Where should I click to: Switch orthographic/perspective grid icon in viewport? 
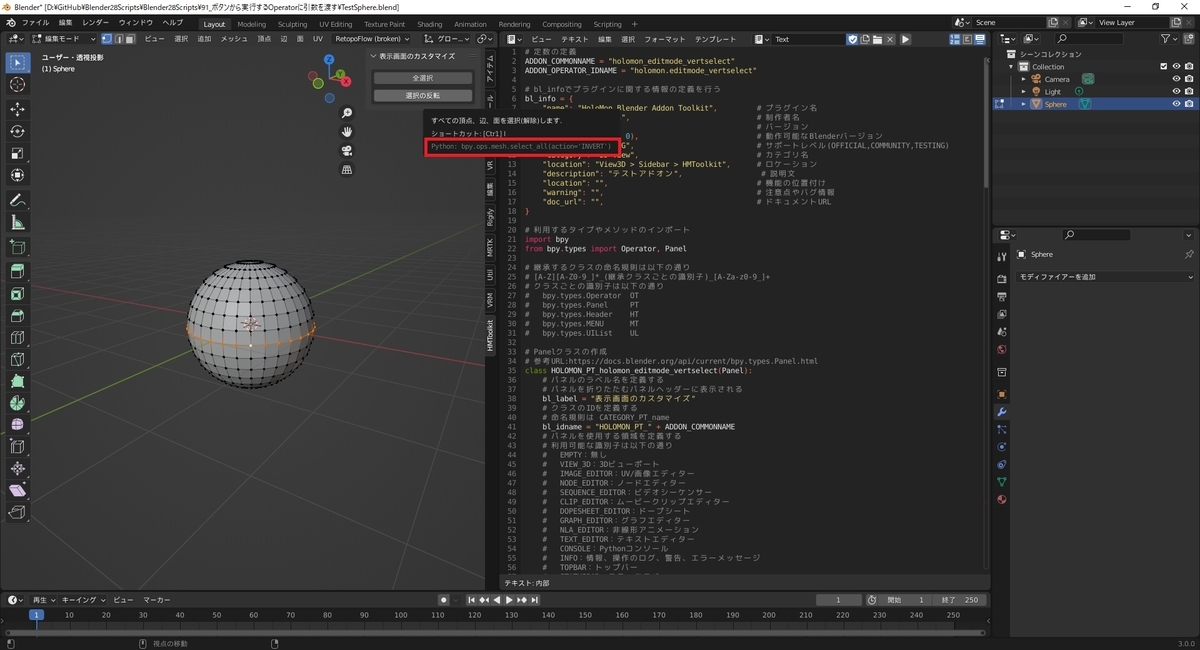point(347,170)
